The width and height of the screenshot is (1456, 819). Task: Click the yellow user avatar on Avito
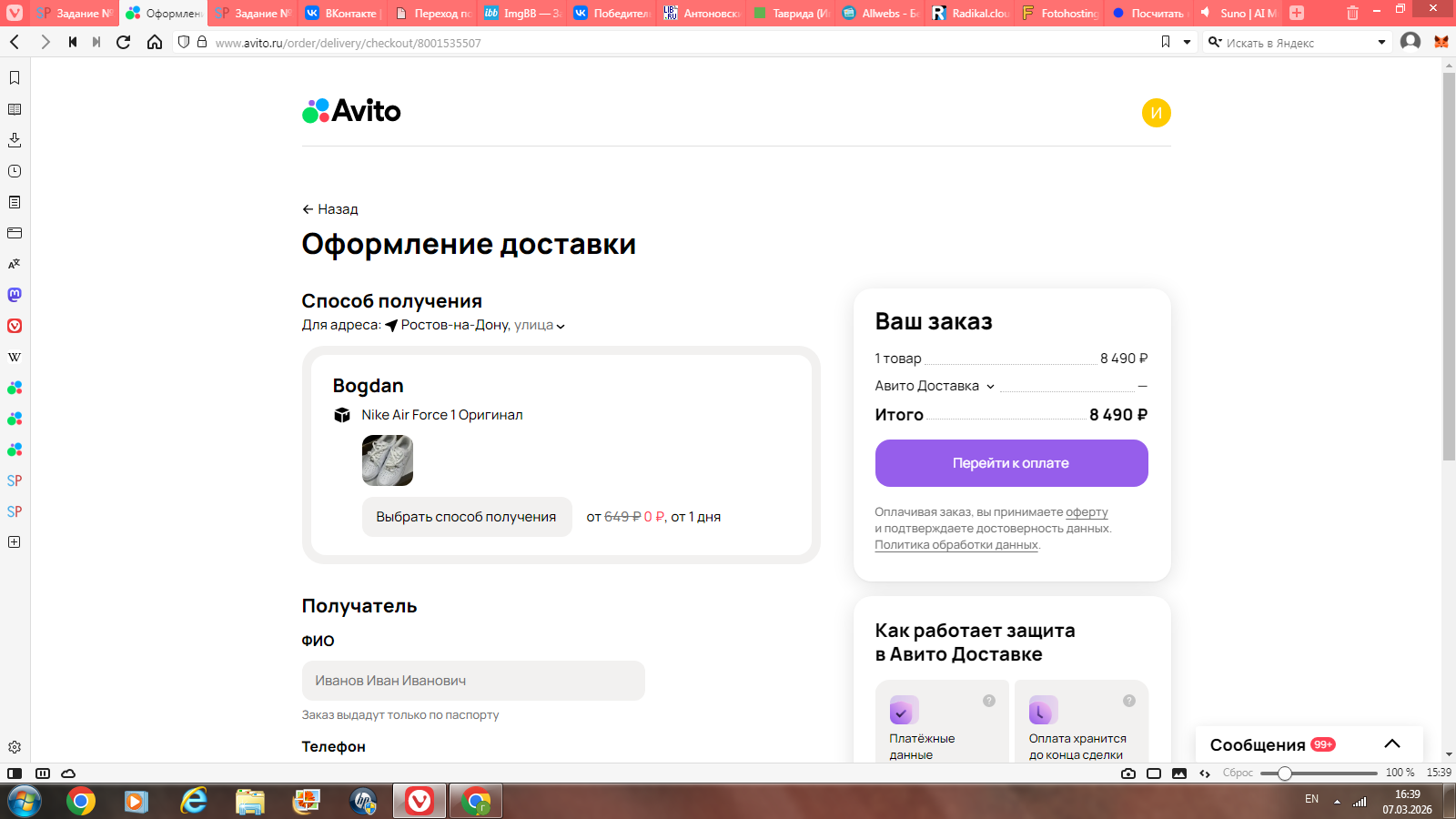[x=1156, y=113]
